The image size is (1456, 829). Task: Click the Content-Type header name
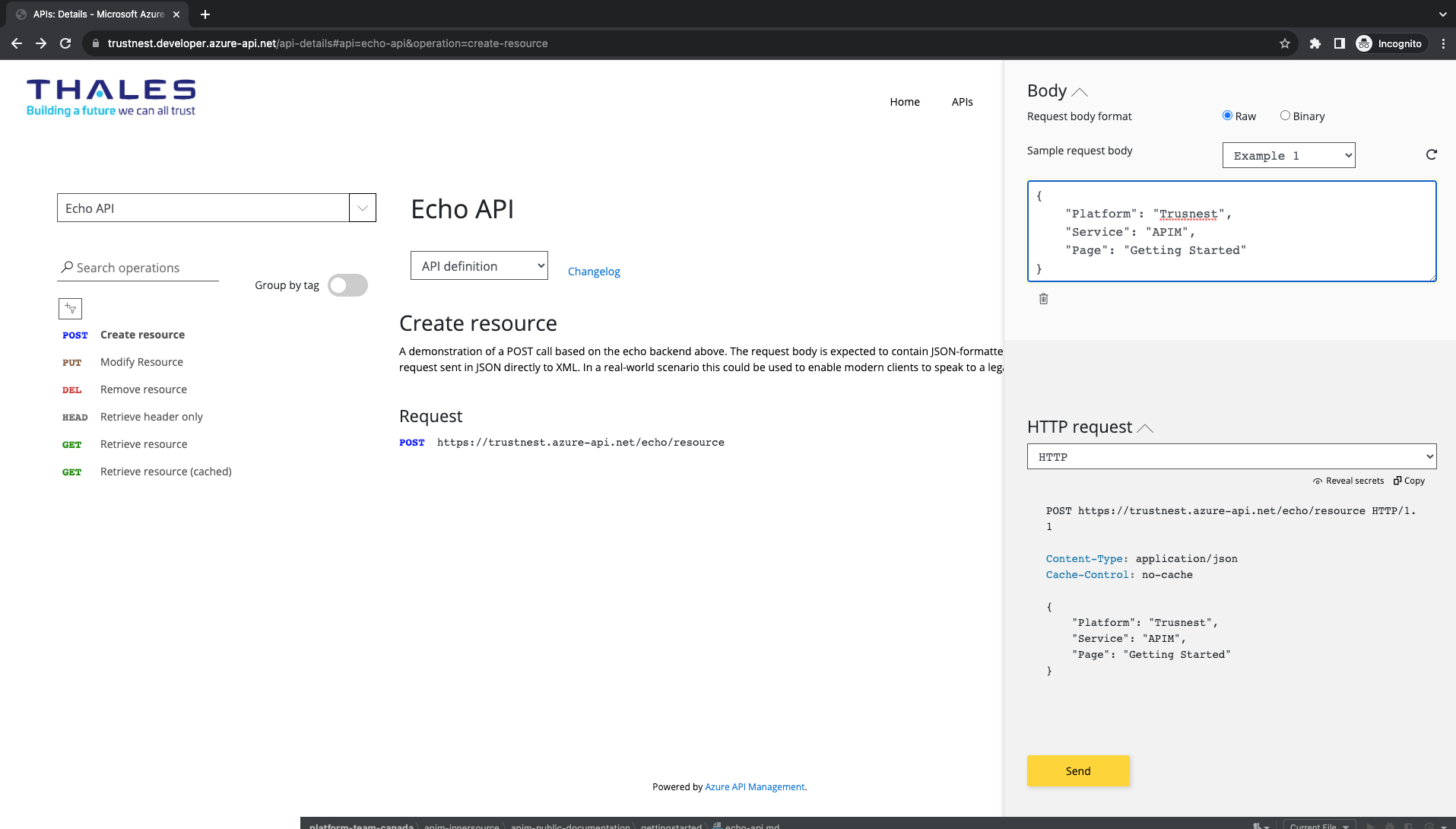click(x=1084, y=559)
